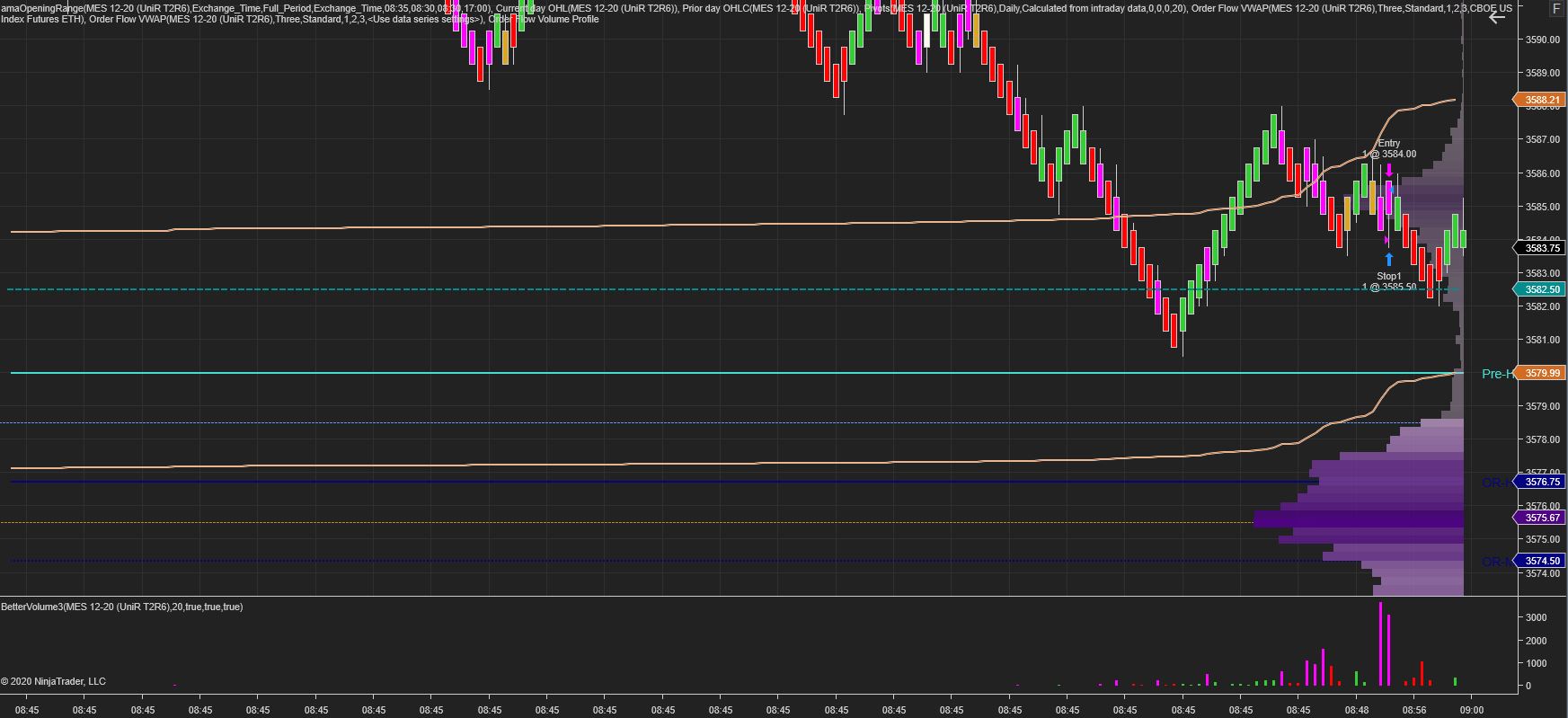Click the 2000 volume axis label

tap(1535, 641)
